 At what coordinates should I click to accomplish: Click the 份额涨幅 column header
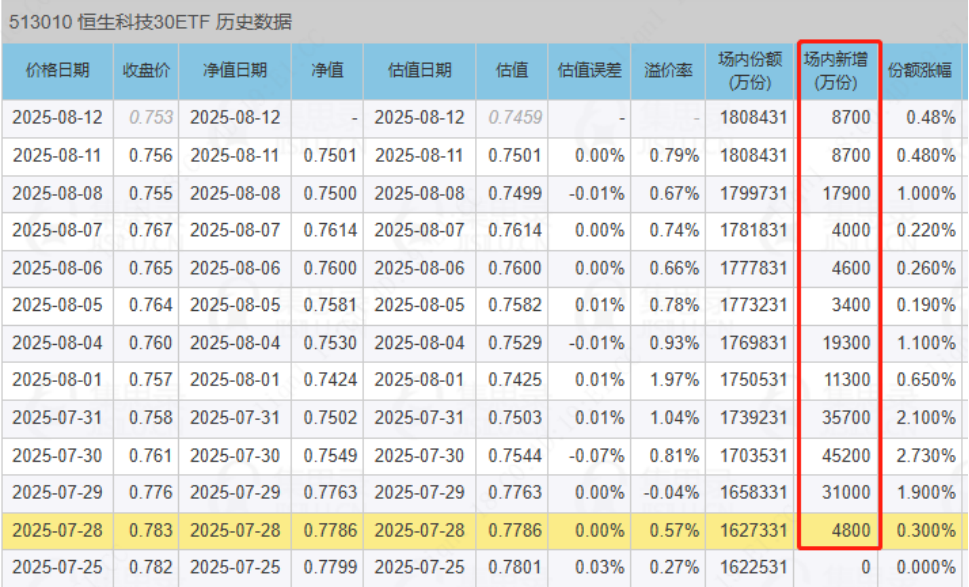pos(920,70)
